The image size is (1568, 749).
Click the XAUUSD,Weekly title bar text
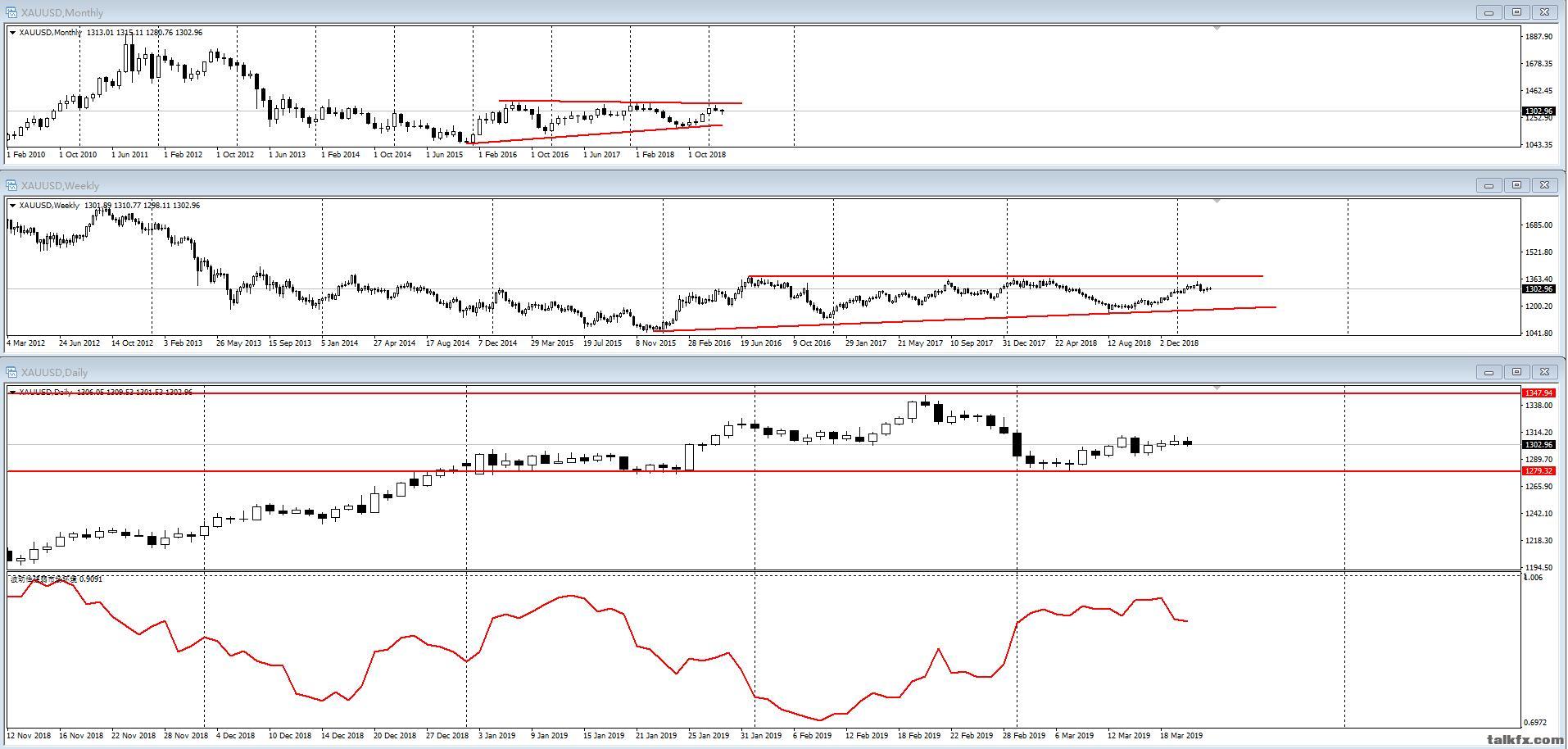pyautogui.click(x=60, y=185)
